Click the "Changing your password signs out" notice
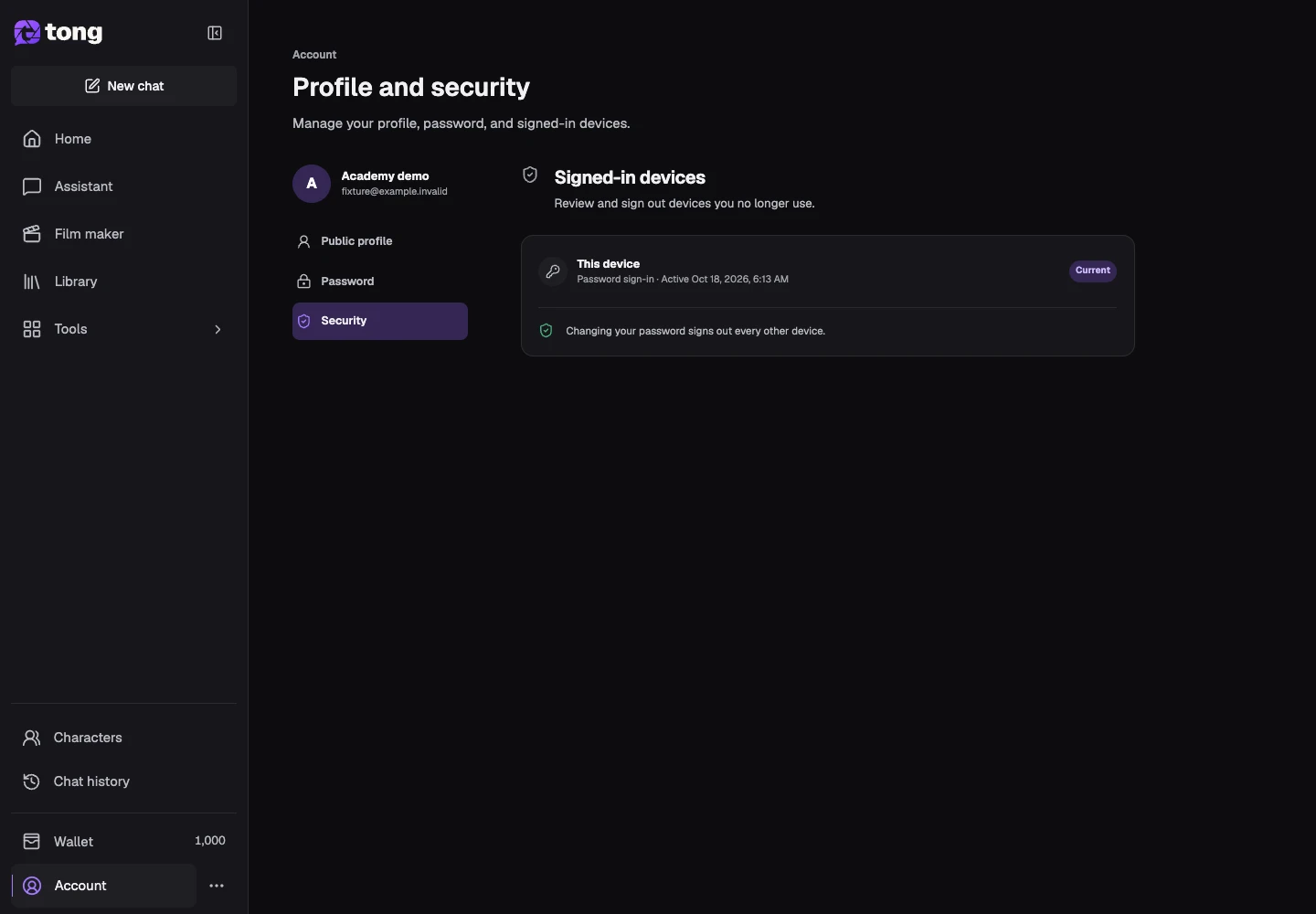This screenshot has width=1316, height=914. (x=695, y=331)
